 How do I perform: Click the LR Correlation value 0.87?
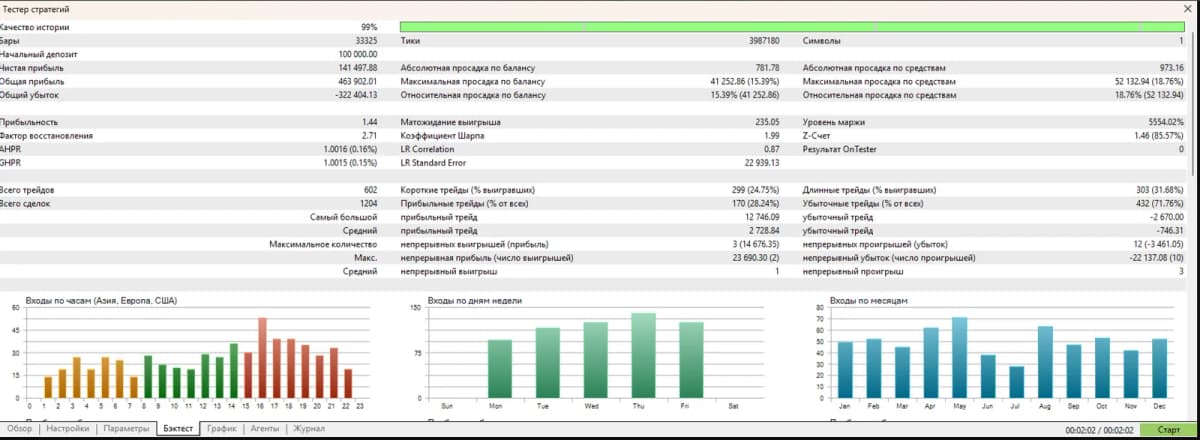tap(772, 148)
